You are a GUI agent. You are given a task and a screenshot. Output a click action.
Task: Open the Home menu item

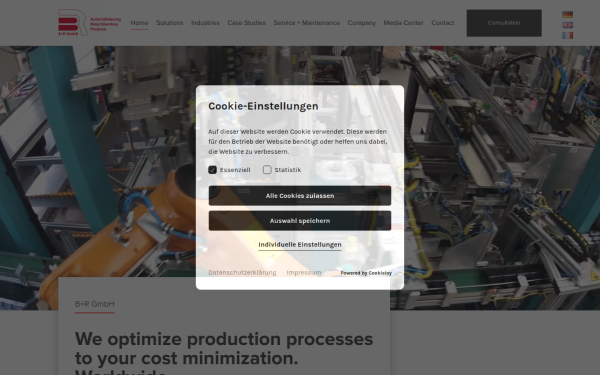click(139, 23)
